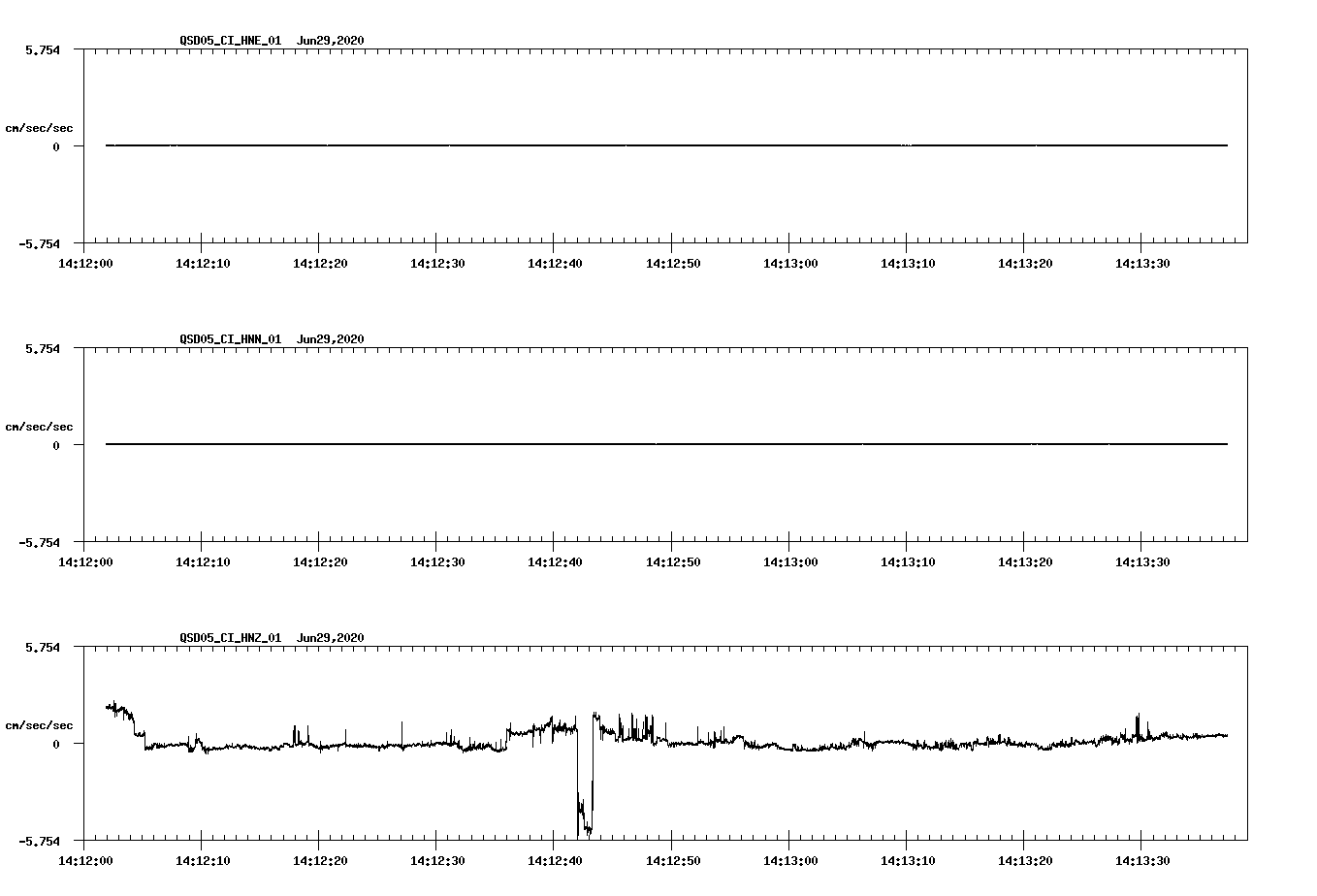Click the -5.754 lower limit on HNZ plot
Image resolution: width=1317 pixels, height=896 pixels.
[x=39, y=841]
